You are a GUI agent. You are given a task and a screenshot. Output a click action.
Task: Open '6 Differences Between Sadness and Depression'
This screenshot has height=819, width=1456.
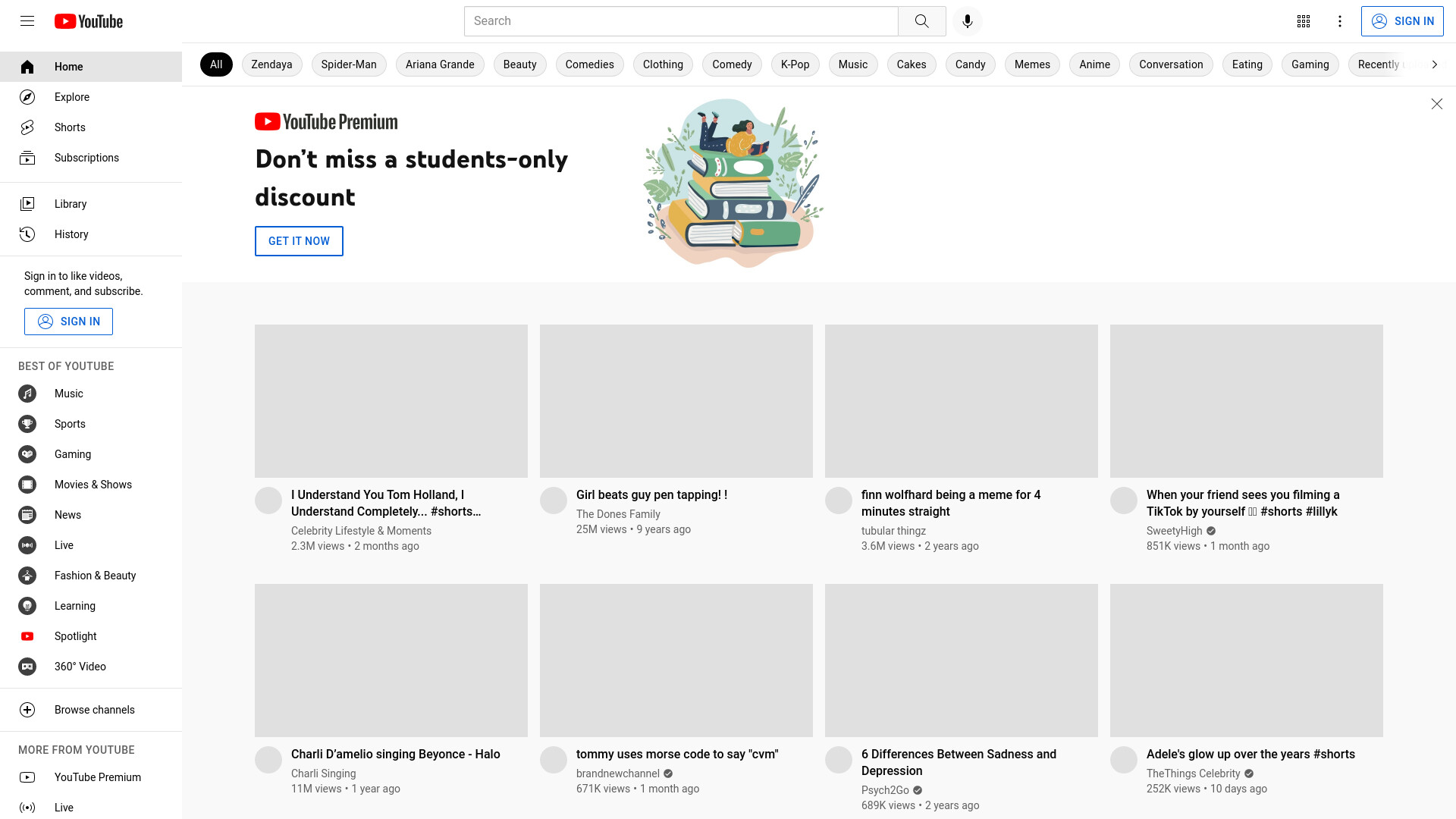(959, 763)
